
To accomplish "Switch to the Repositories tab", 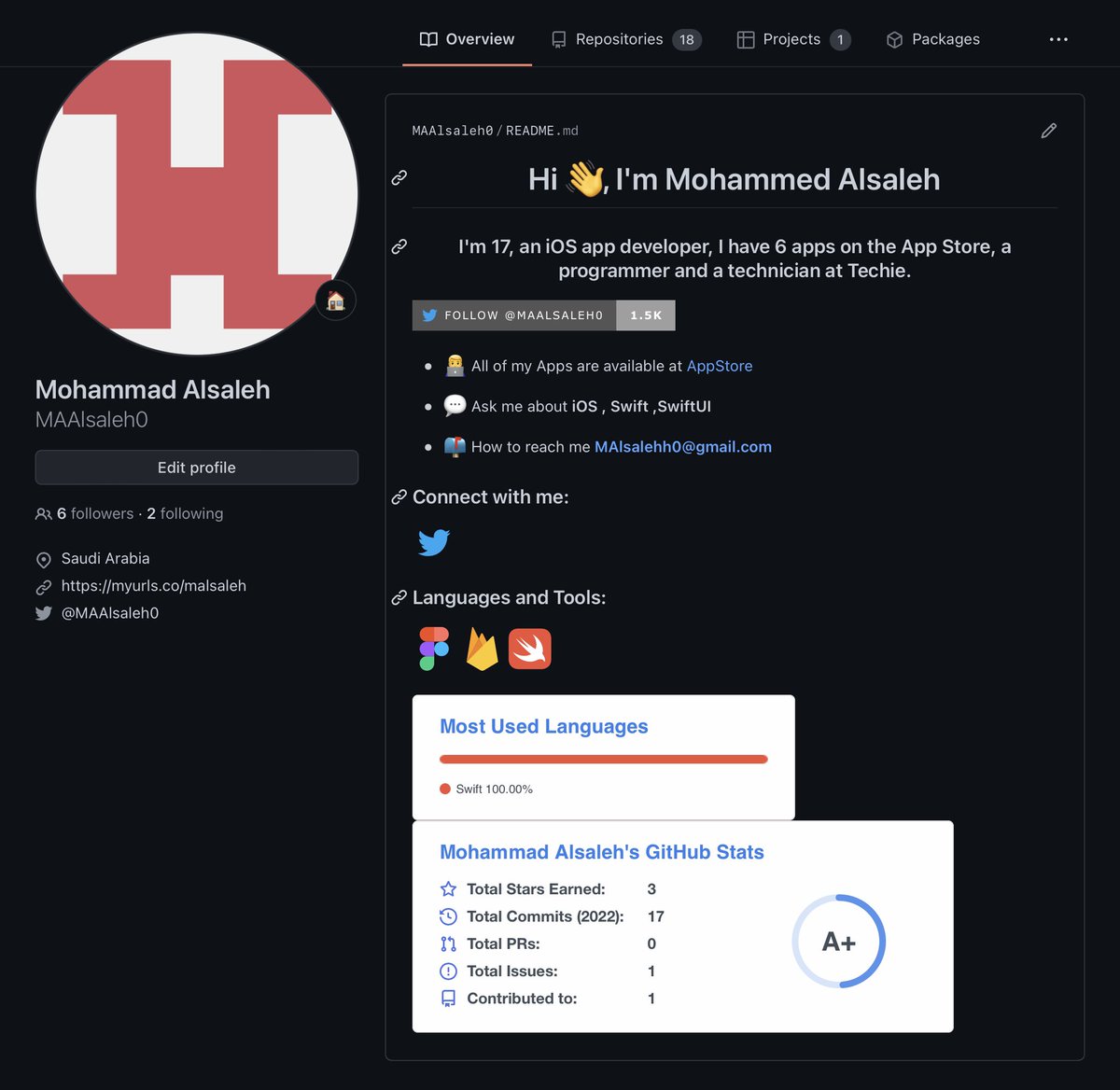I will [625, 39].
